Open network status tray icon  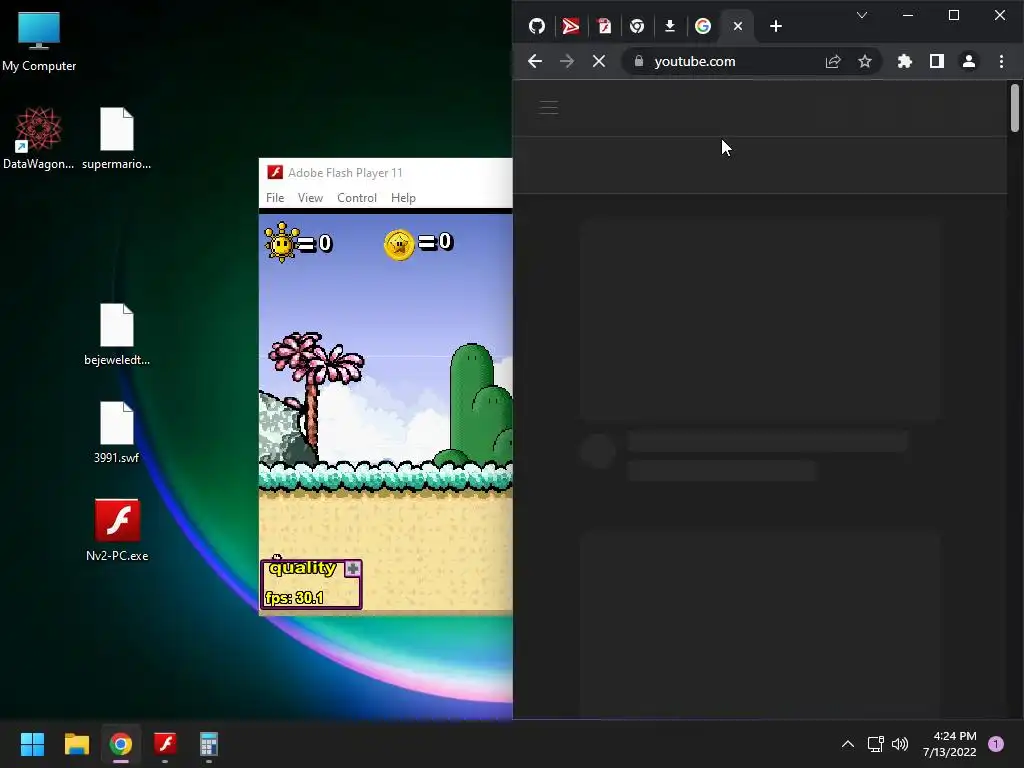tap(875, 744)
